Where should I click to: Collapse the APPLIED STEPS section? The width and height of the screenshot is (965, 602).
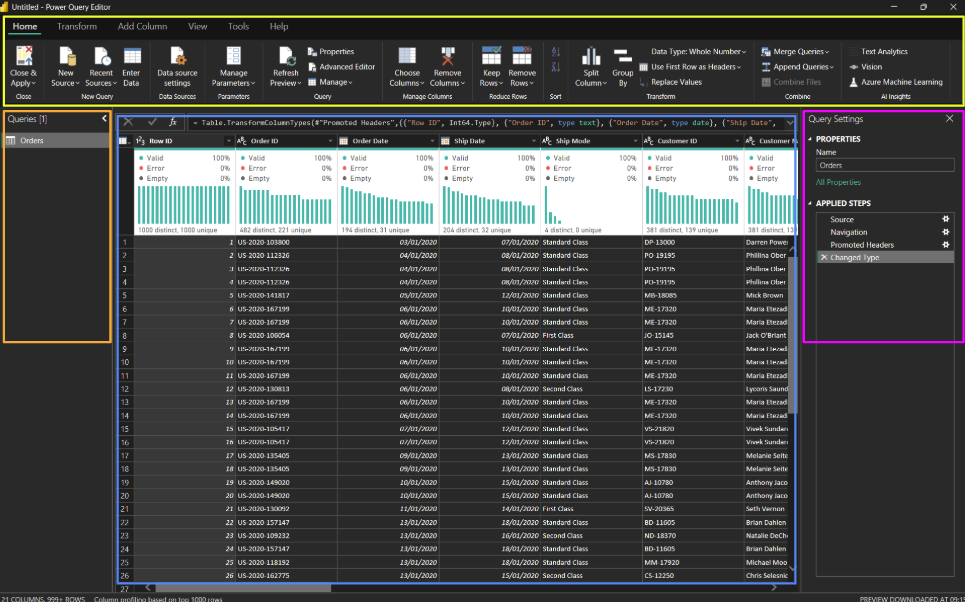coord(811,203)
